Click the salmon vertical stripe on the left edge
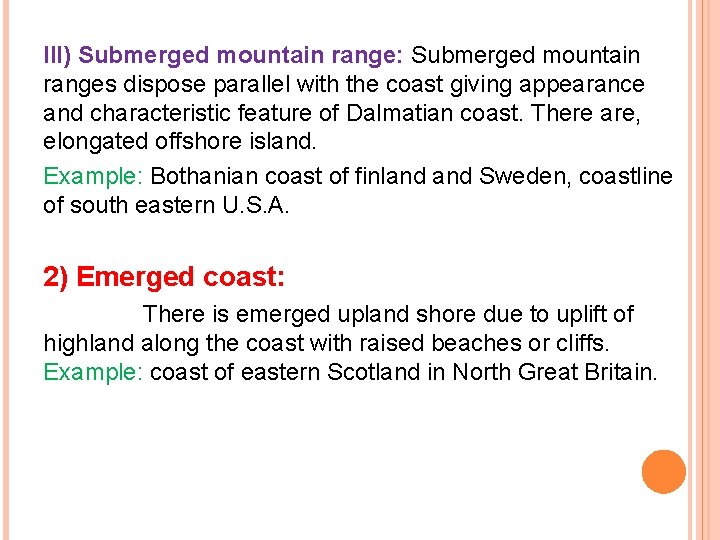The width and height of the screenshot is (720, 540). tap(8, 270)
